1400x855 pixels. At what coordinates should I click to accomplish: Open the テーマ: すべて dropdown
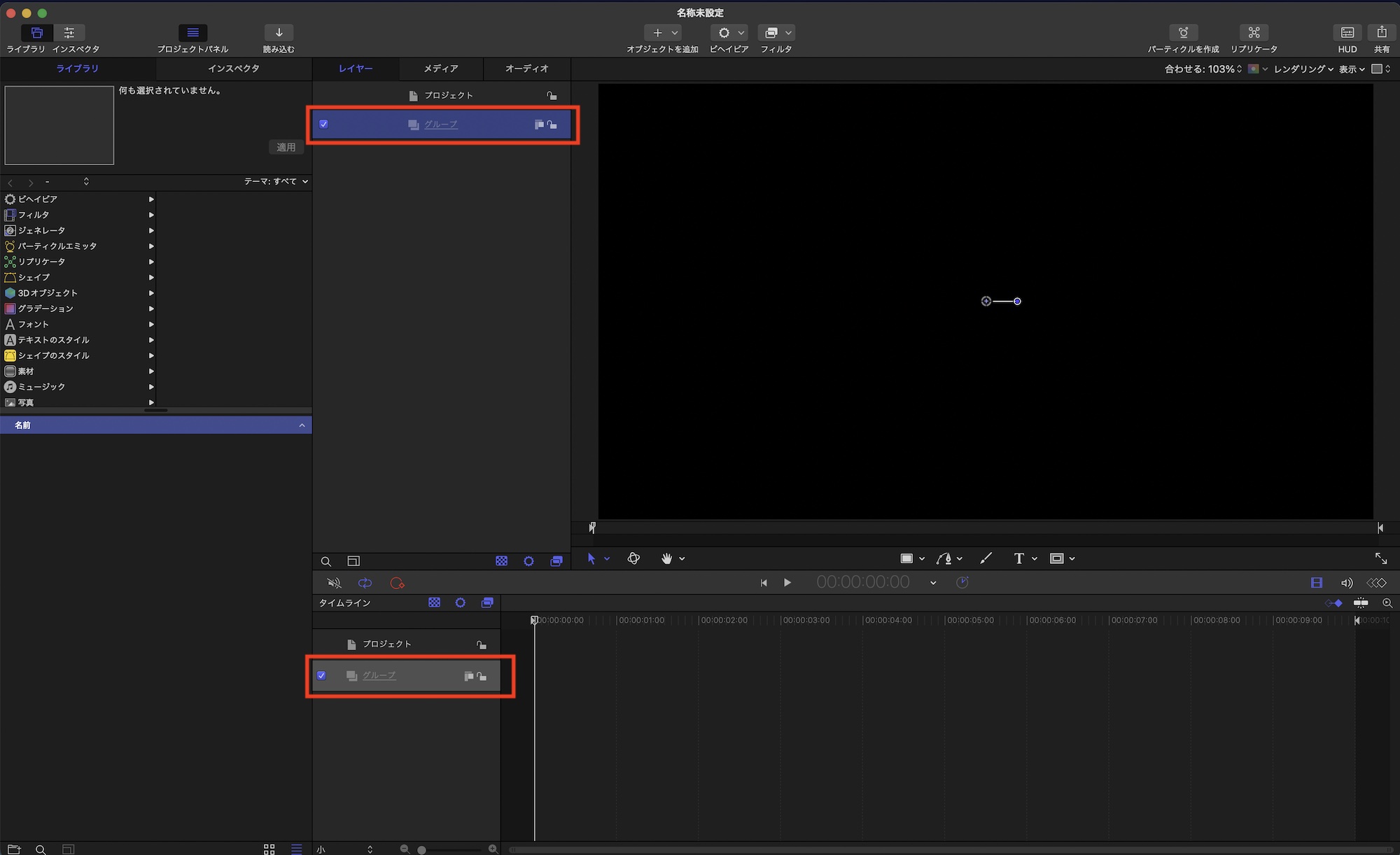coord(276,181)
